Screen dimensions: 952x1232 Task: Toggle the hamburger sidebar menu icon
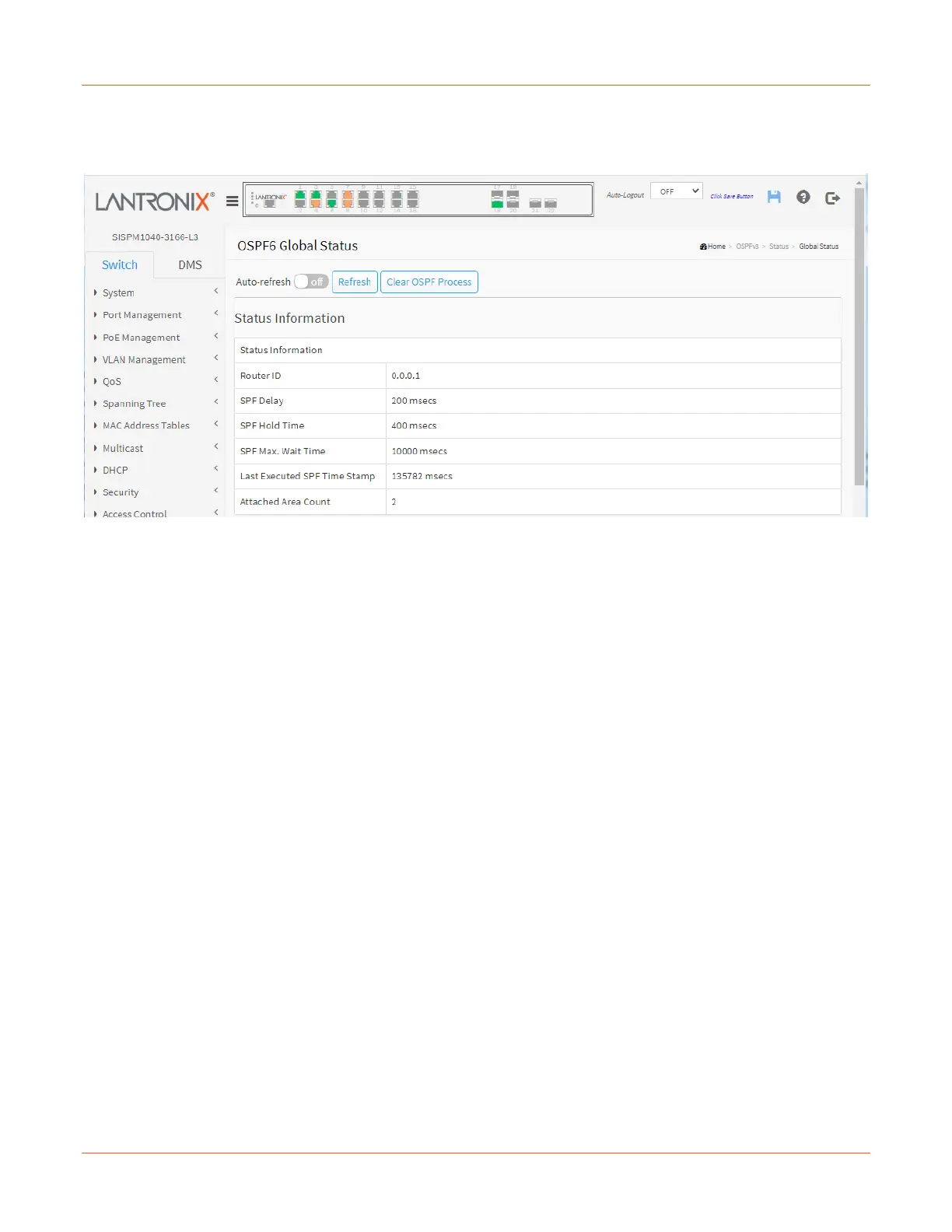(232, 201)
